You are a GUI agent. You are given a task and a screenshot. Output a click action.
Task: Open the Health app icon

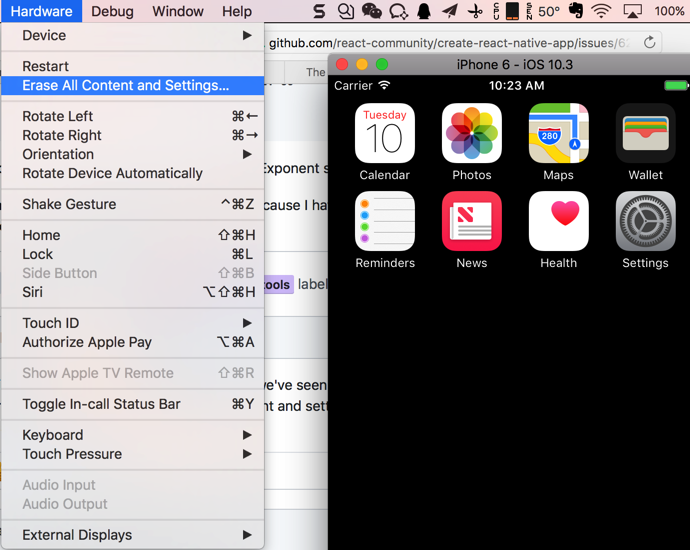[558, 221]
